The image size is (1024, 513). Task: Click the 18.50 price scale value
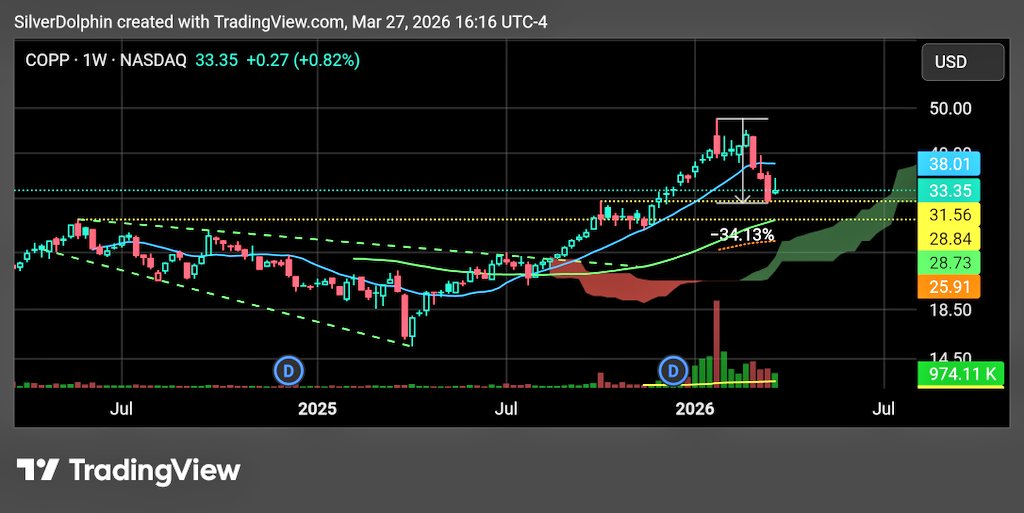pos(950,309)
